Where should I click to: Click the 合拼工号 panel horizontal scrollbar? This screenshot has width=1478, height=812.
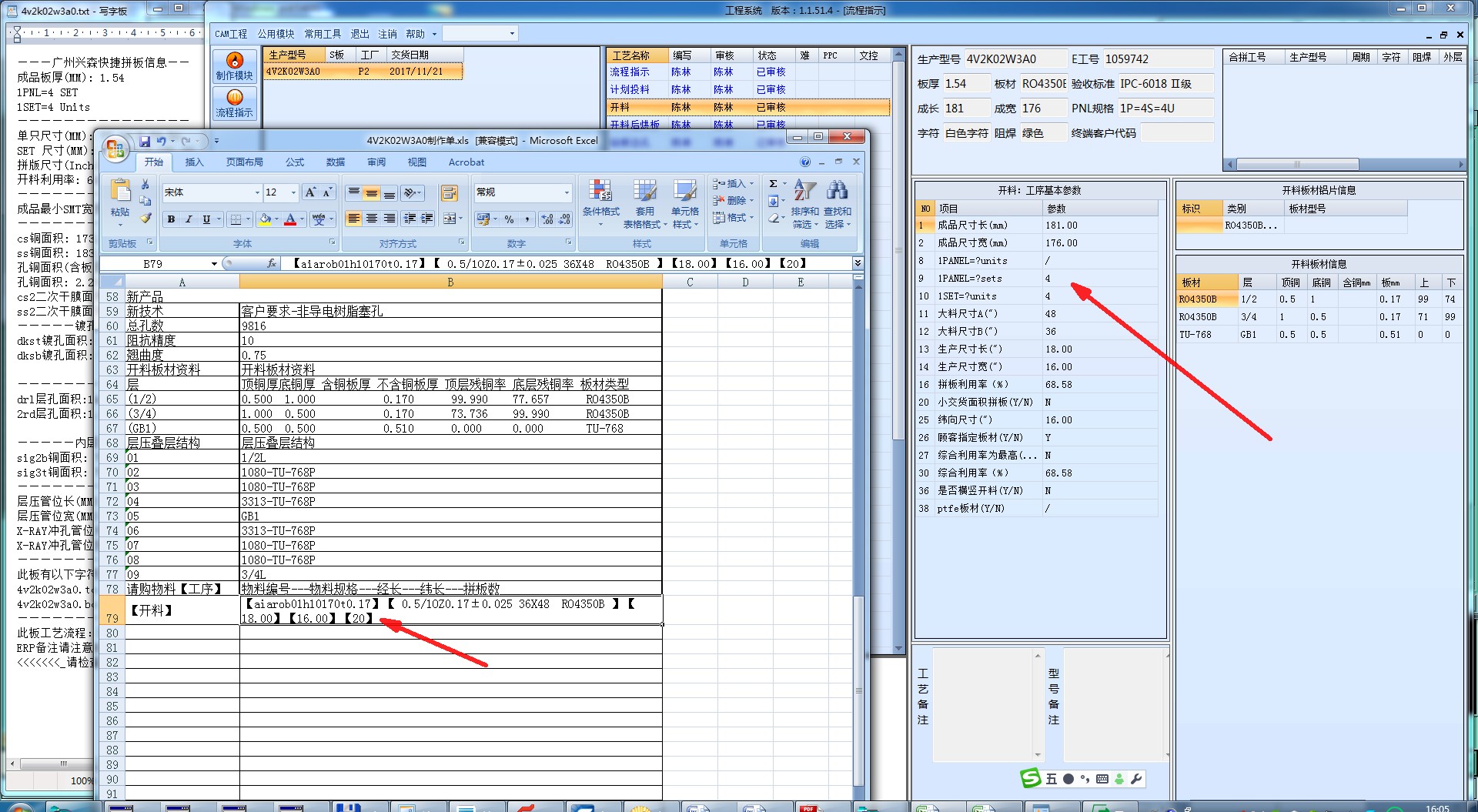tap(1343, 164)
